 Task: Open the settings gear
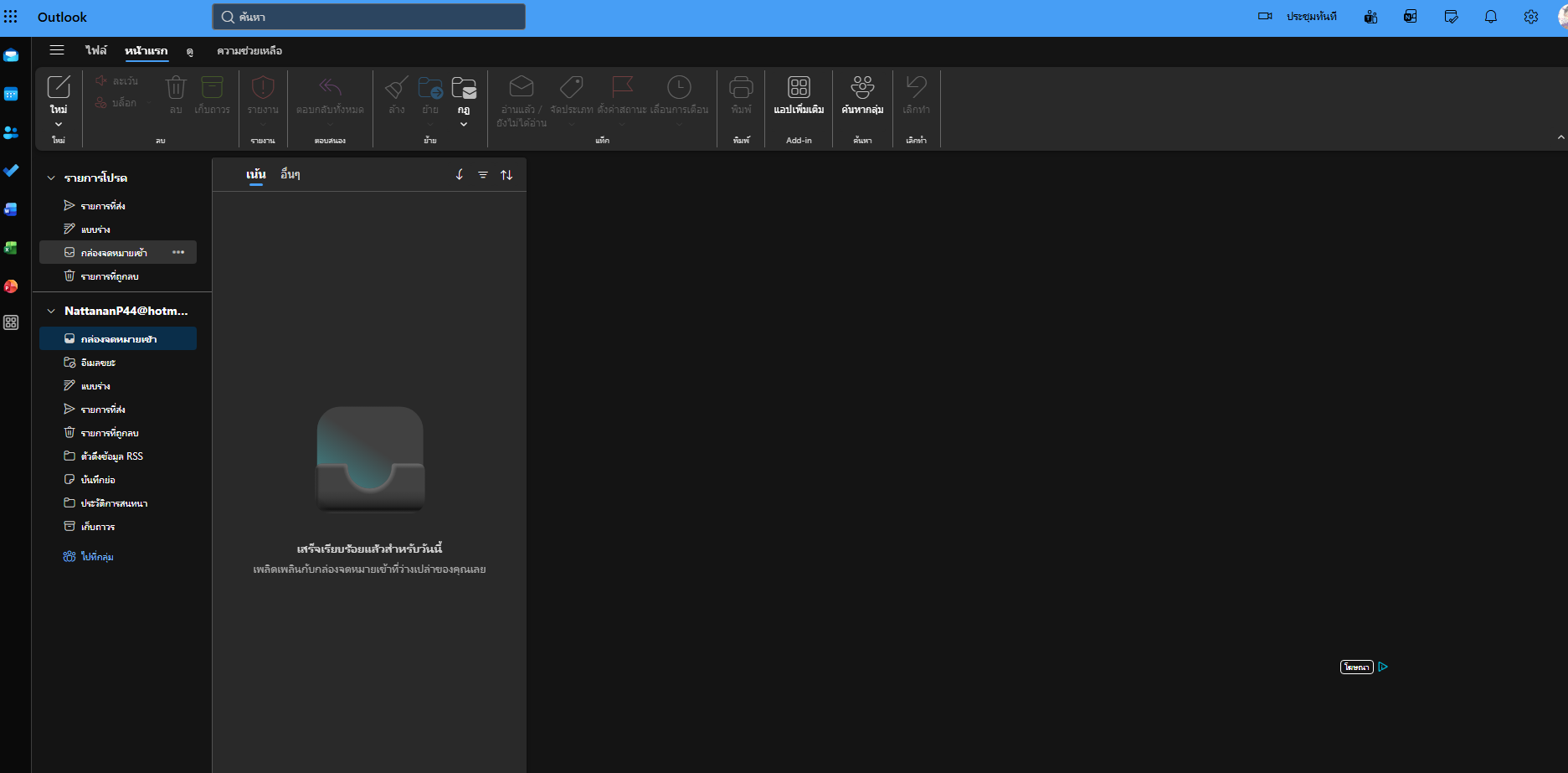pos(1531,17)
